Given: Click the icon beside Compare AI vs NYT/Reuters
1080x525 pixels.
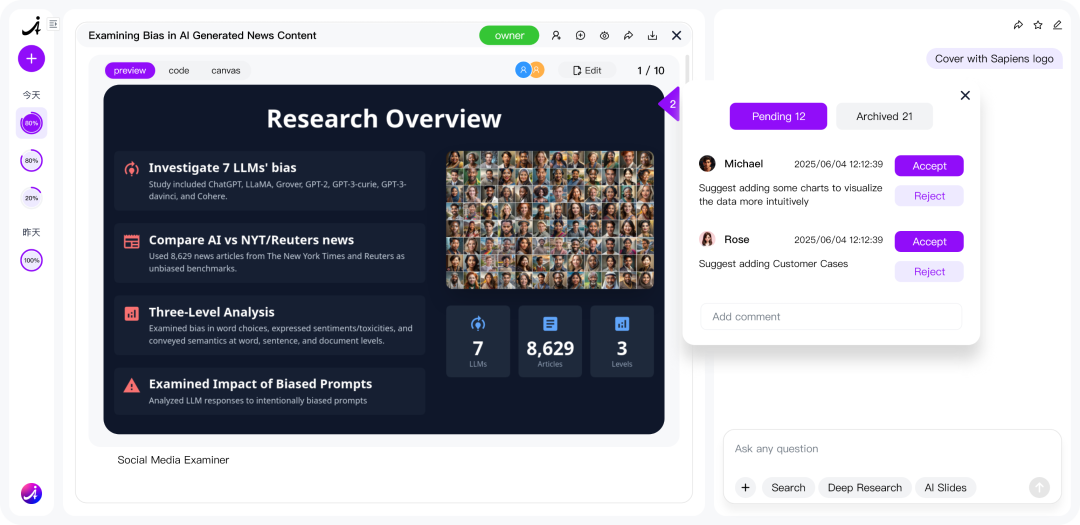Looking at the screenshot, I should [x=132, y=241].
